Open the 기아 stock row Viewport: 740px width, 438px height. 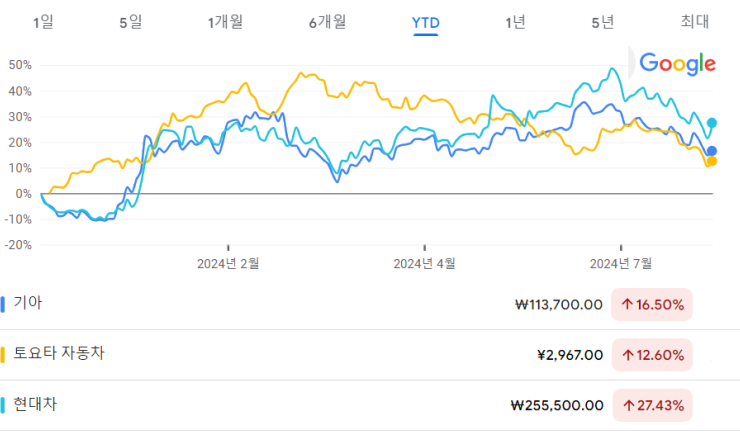click(370, 304)
